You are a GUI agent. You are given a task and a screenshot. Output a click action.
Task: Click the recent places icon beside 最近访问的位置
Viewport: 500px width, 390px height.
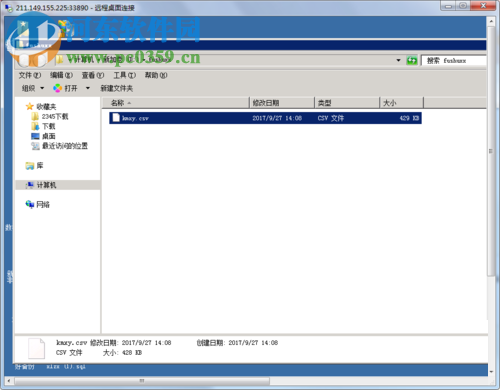[35, 146]
